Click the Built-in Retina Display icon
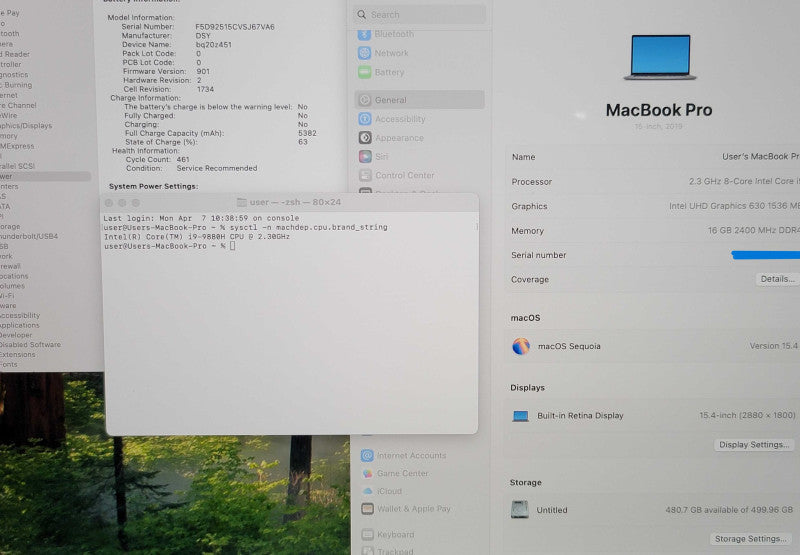The width and height of the screenshot is (800, 555). [x=520, y=416]
